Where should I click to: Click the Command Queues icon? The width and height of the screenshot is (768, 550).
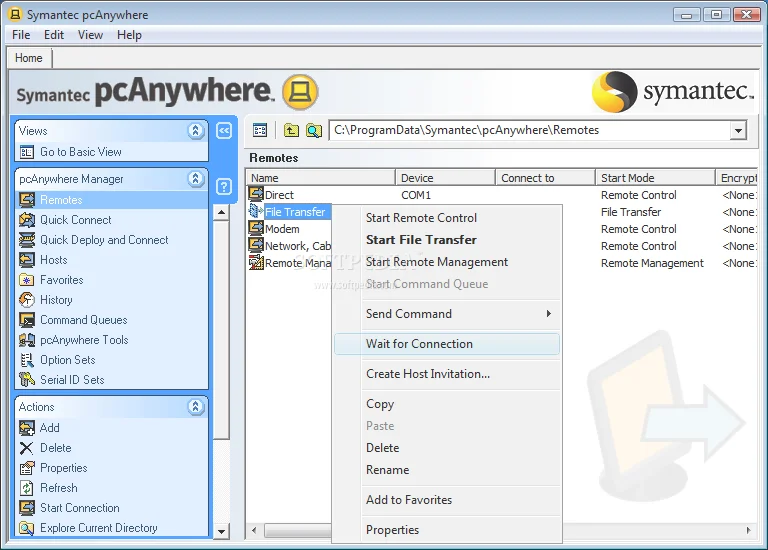point(27,320)
